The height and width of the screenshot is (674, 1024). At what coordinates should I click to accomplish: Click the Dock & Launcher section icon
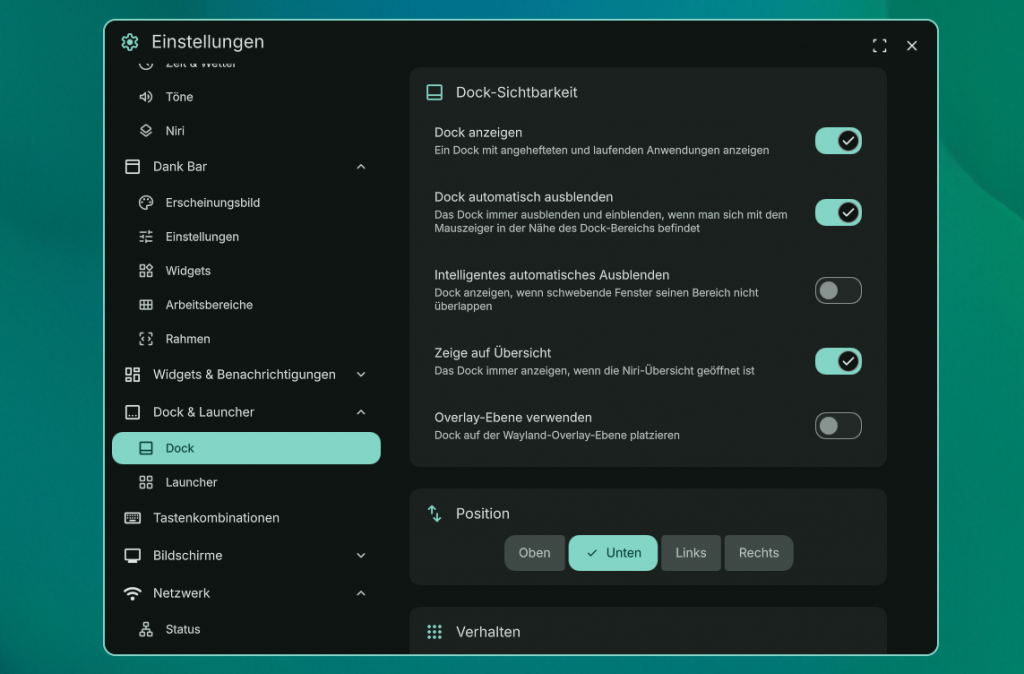(x=133, y=412)
